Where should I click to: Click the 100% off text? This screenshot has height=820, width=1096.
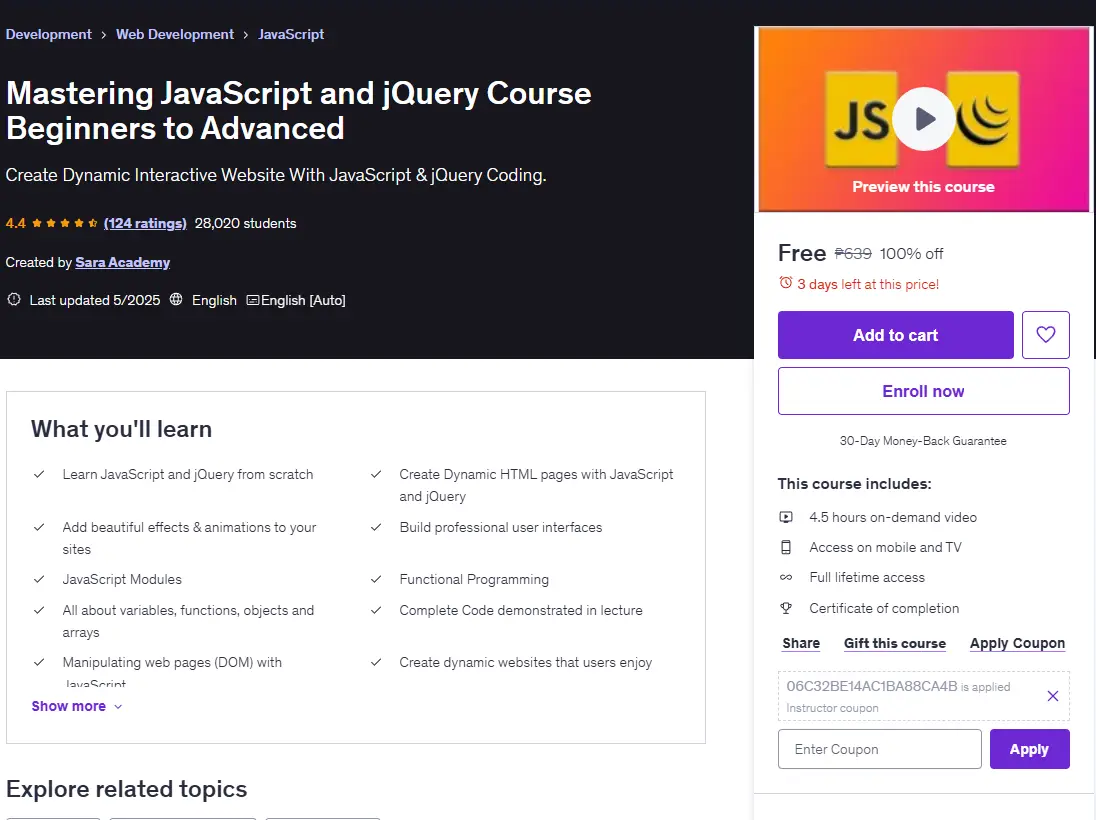[911, 254]
